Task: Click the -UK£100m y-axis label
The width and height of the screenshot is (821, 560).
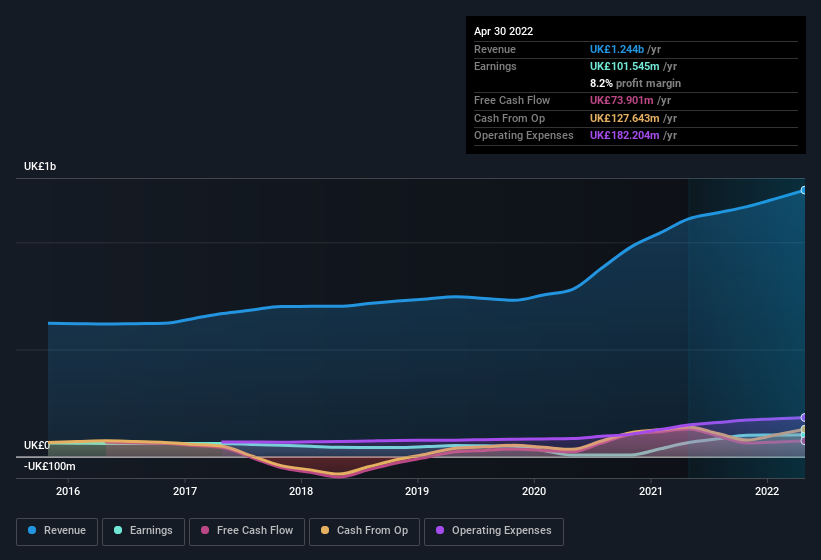Action: pos(50,466)
